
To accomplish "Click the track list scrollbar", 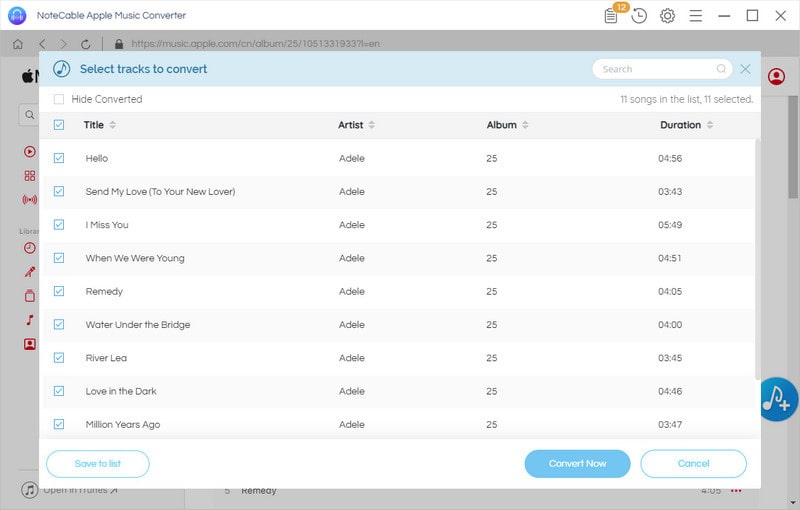I will pyautogui.click(x=757, y=259).
